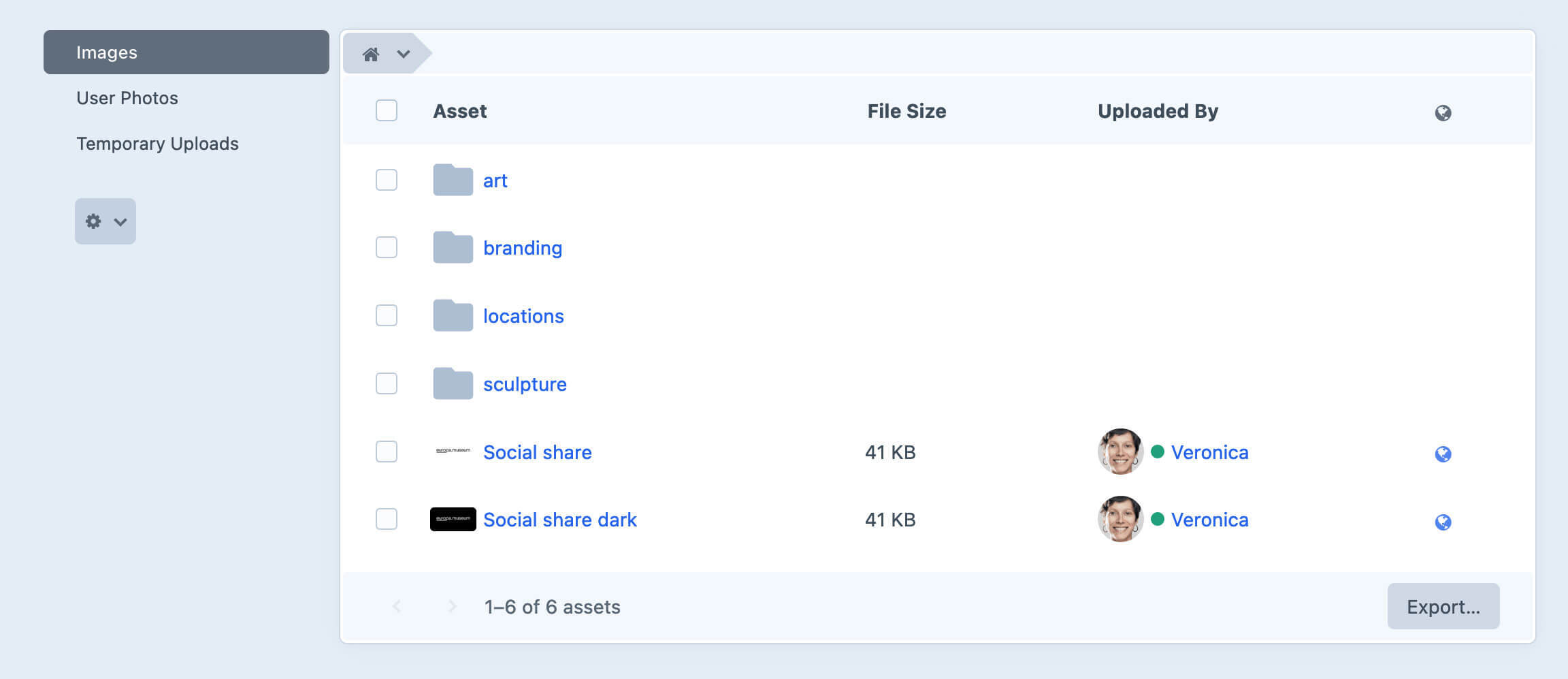Viewport: 1568px width, 679px height.
Task: Click globe link icon for Social share dark
Action: click(x=1443, y=522)
